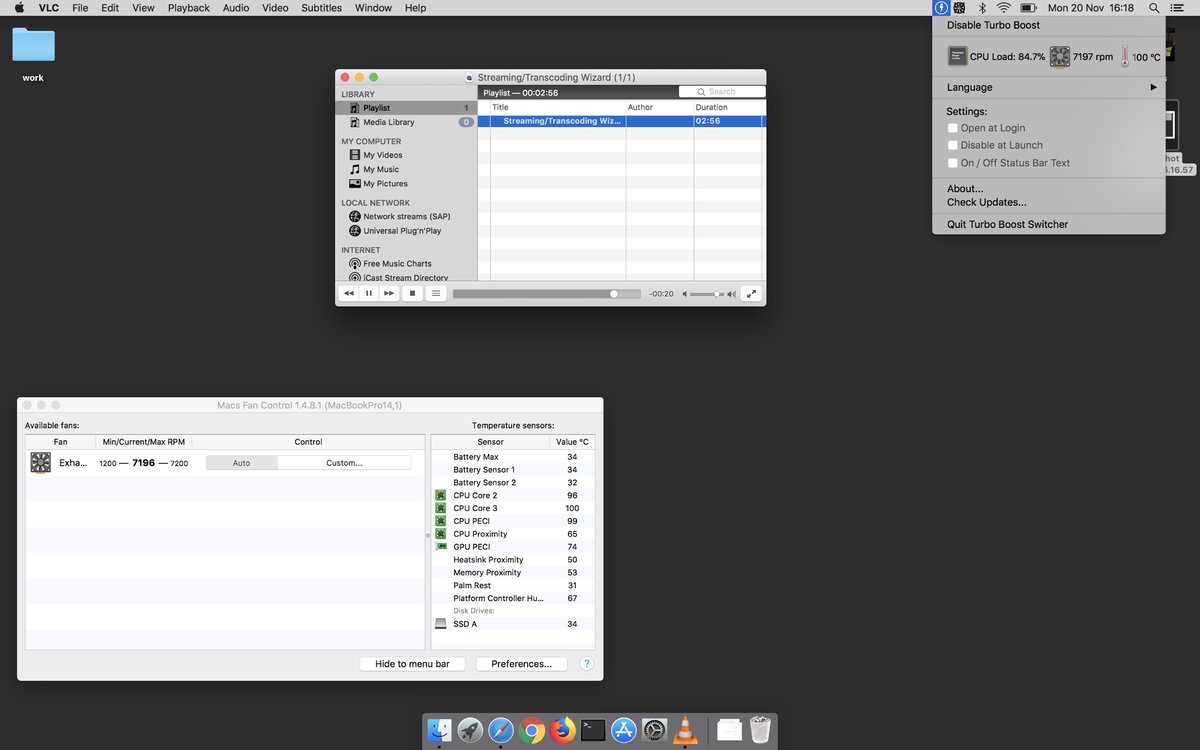Click the VLC playlist Search field

pyautogui.click(x=722, y=91)
